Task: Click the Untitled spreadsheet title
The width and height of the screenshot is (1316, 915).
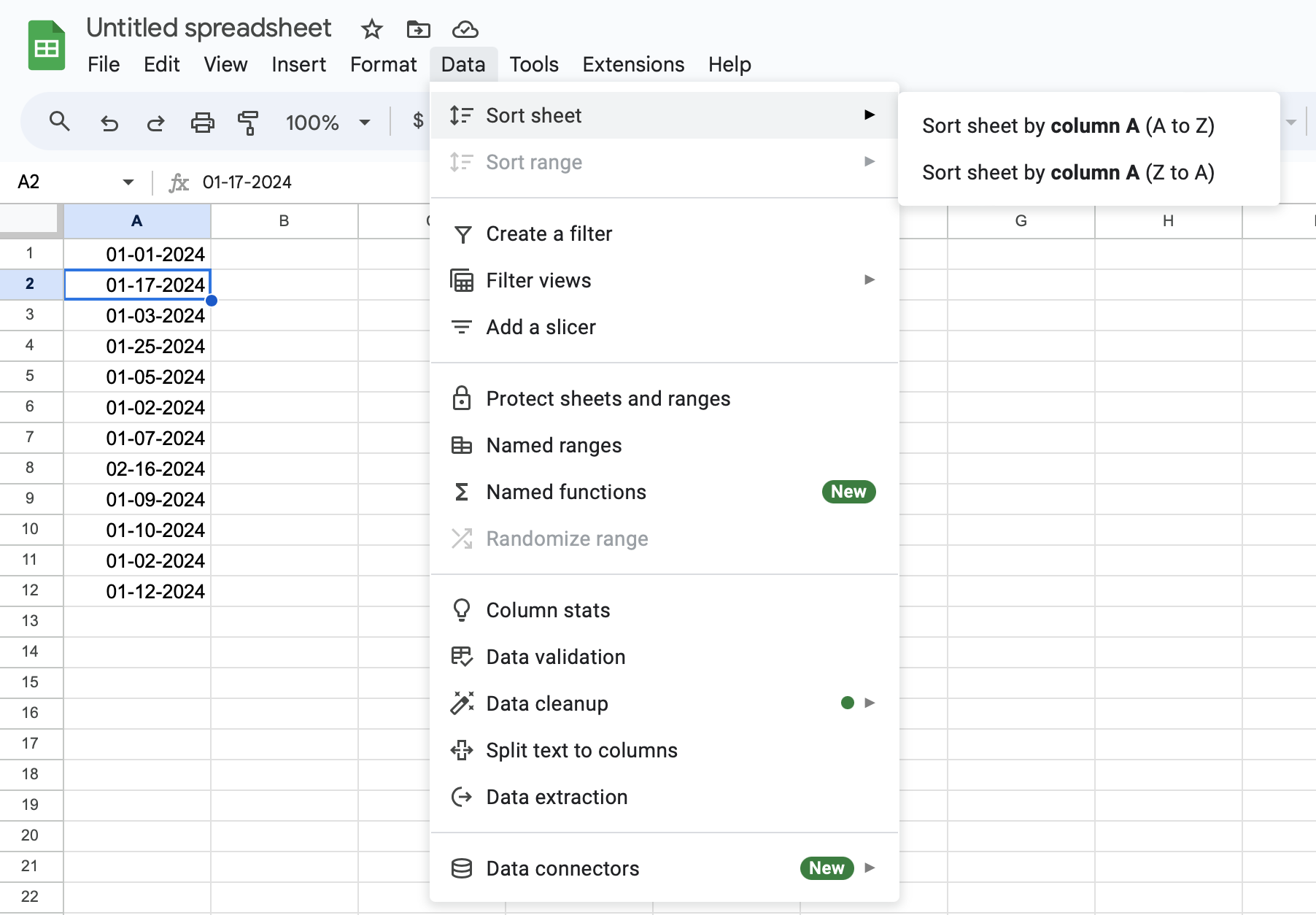Action: coord(209,28)
